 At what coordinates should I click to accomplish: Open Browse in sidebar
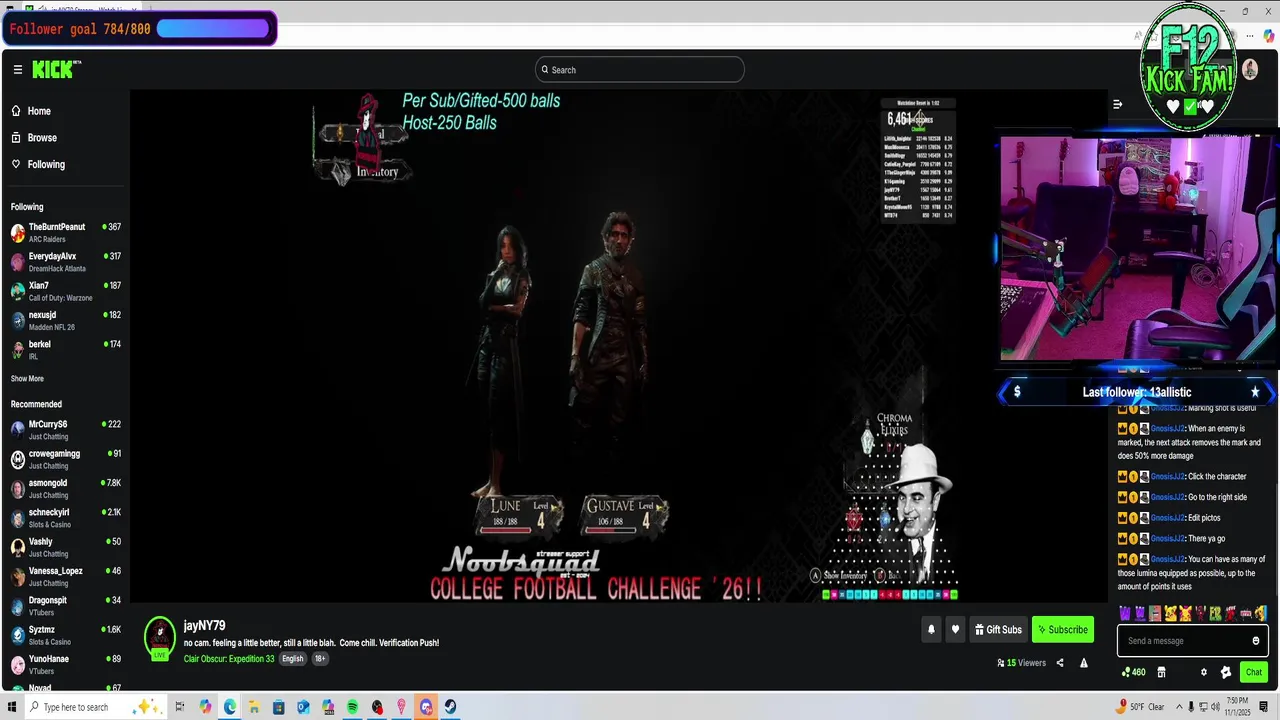tap(34, 138)
